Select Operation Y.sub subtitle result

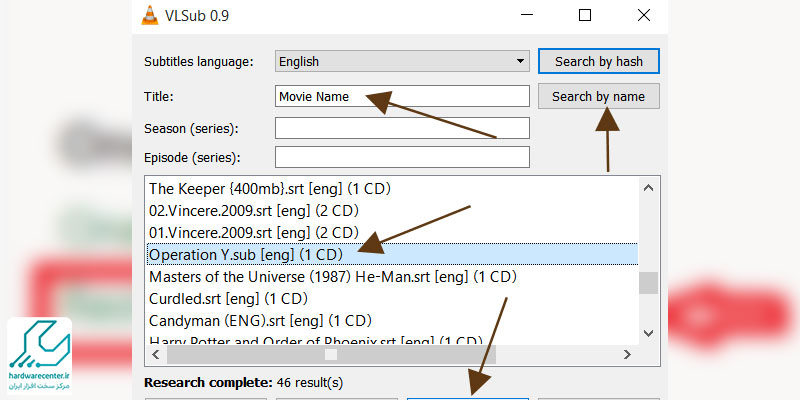(x=392, y=254)
